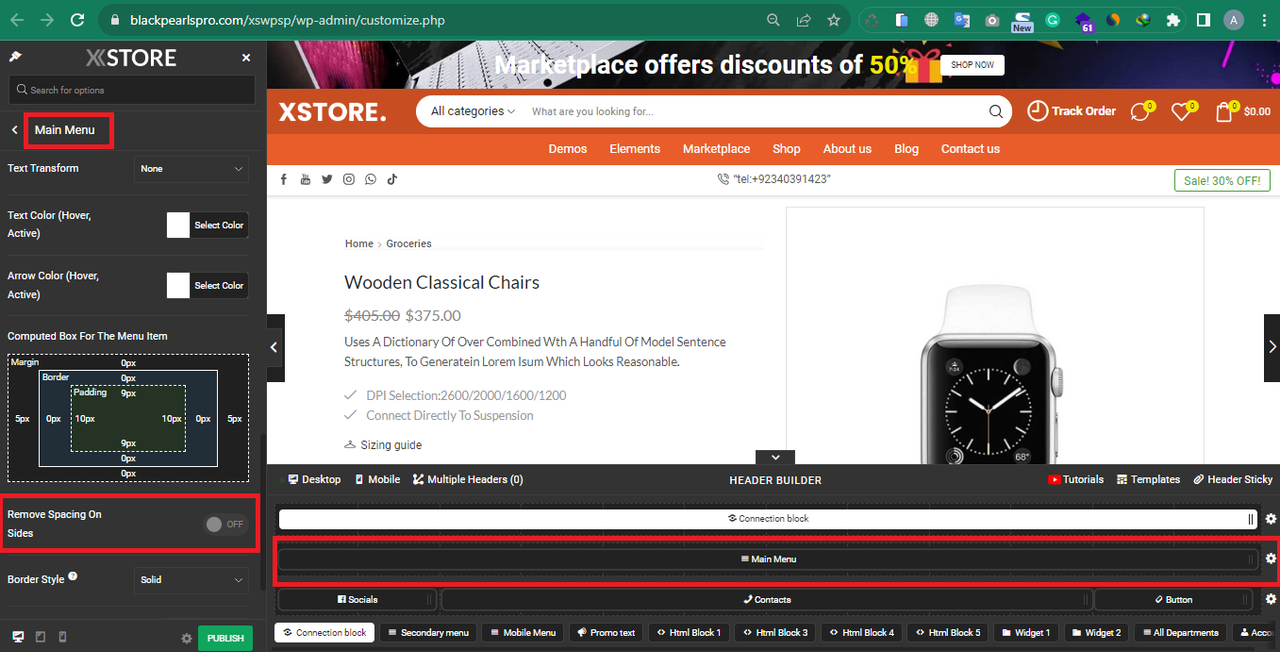1280x652 pixels.
Task: Select Mobile tab in header builder
Action: pos(377,480)
